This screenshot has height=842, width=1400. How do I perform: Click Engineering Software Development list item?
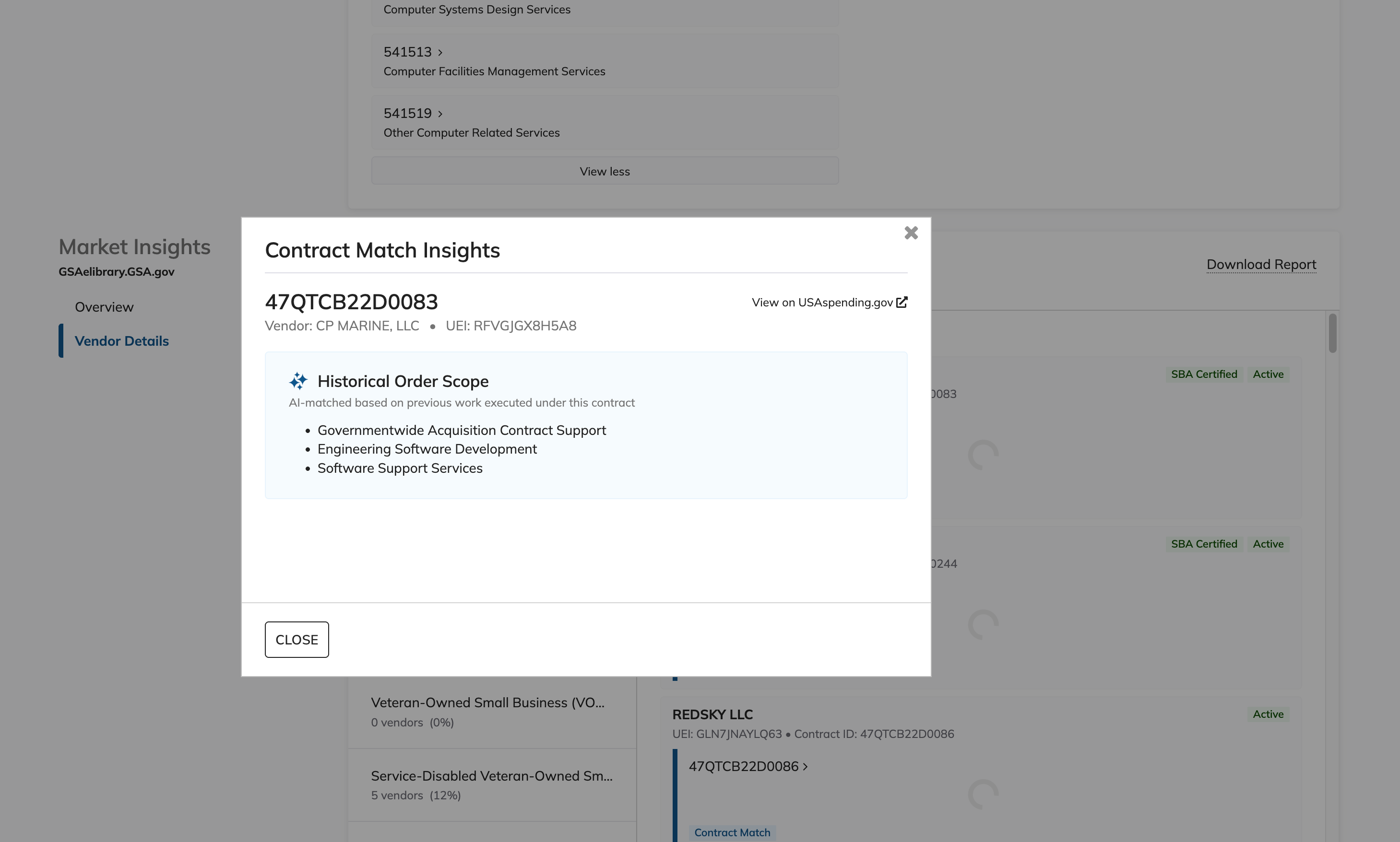[x=427, y=449]
